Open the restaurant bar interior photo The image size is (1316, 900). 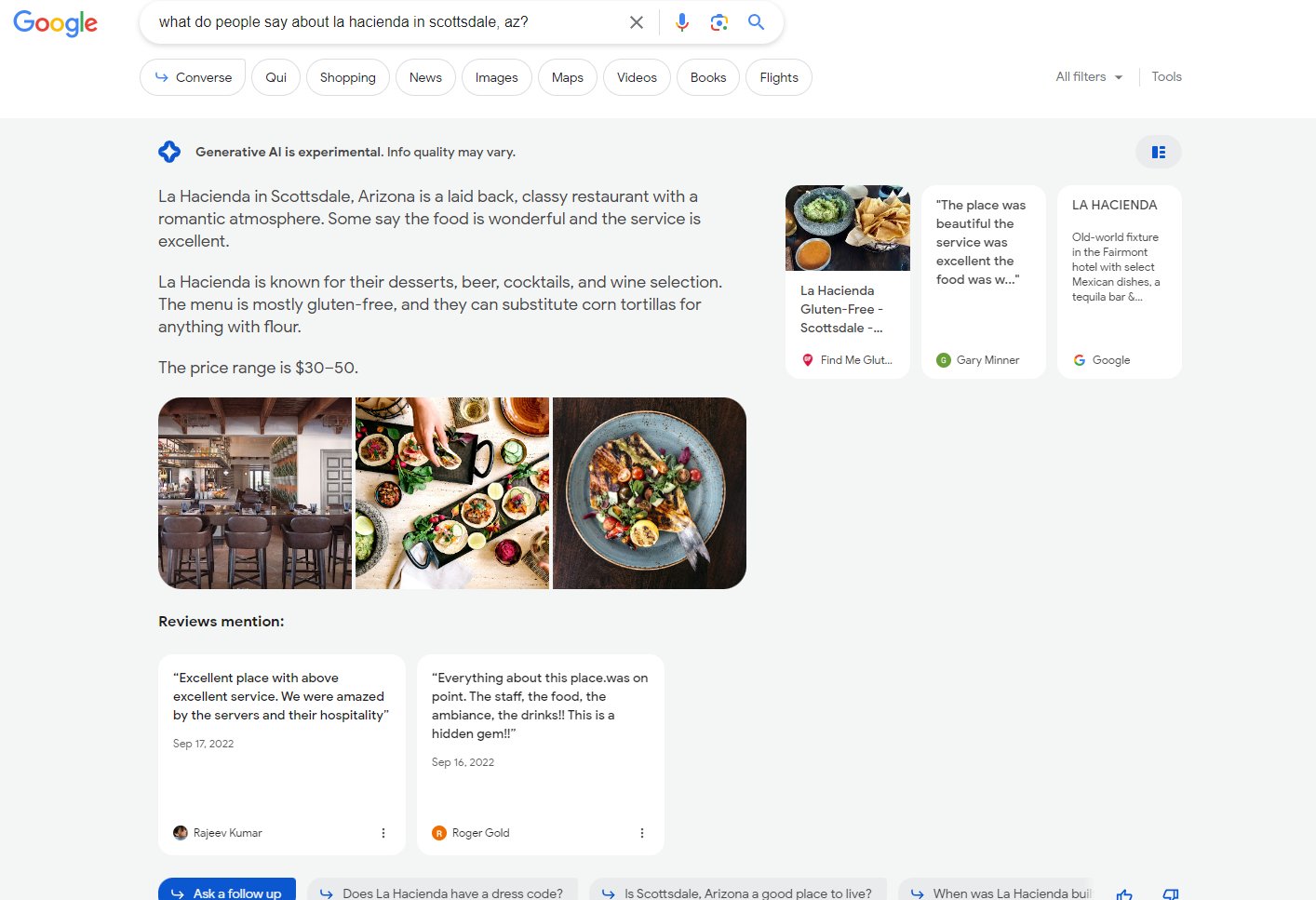[255, 493]
